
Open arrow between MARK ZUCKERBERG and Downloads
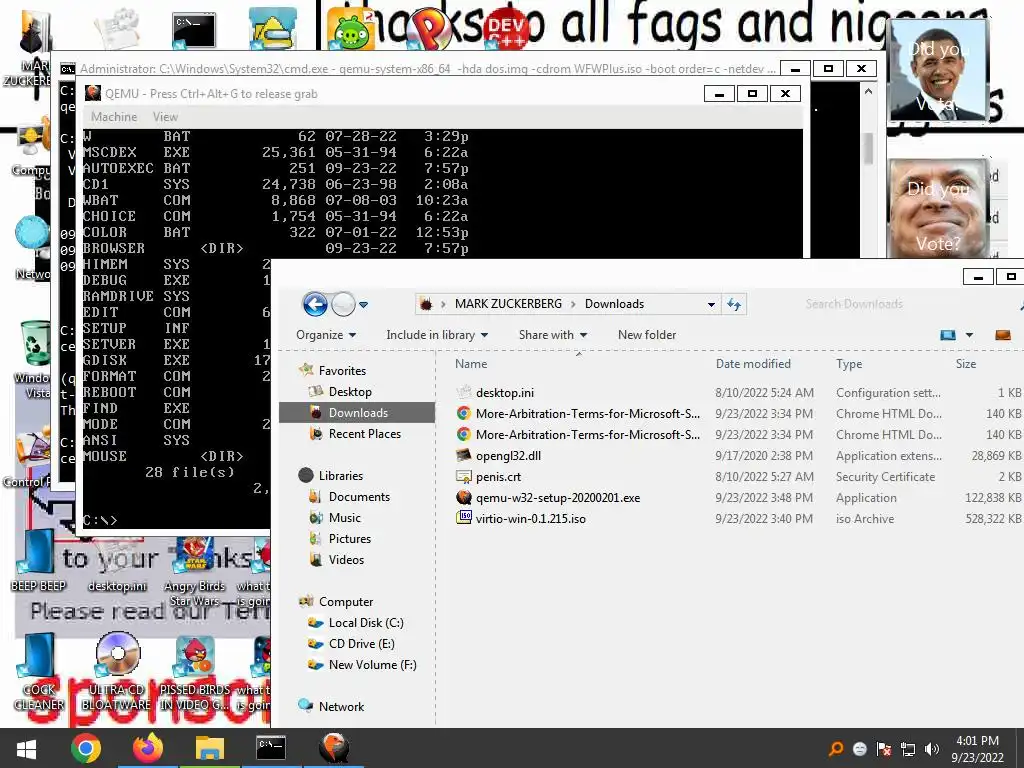coord(573,304)
